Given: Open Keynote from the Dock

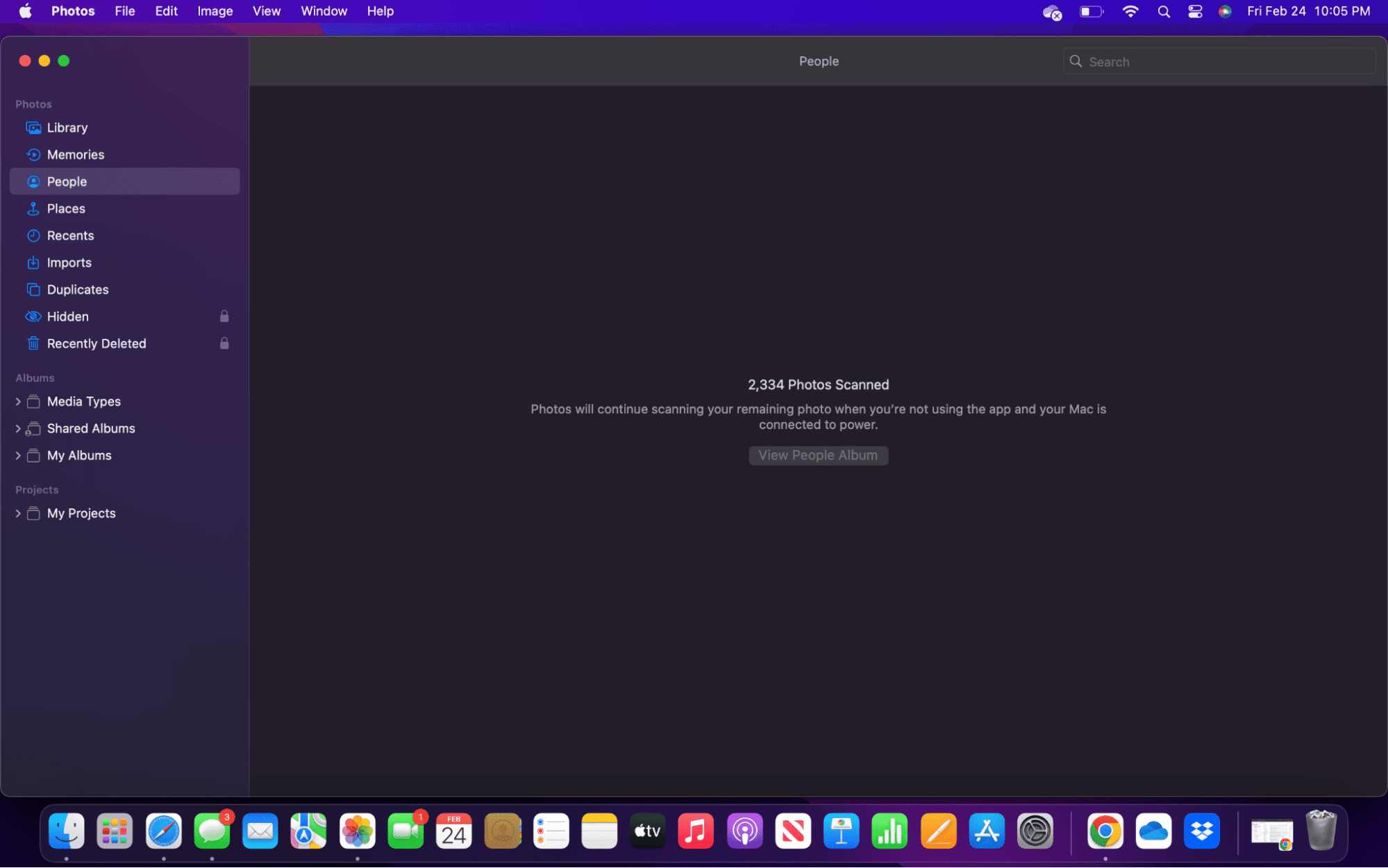Looking at the screenshot, I should tap(842, 831).
